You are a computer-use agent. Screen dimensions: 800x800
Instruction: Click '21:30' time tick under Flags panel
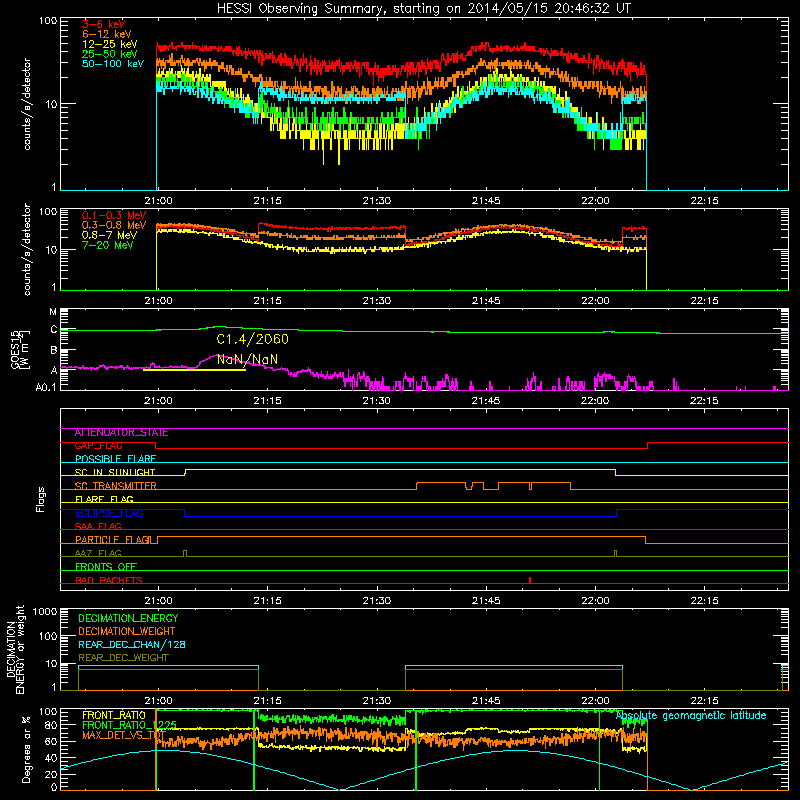377,601
